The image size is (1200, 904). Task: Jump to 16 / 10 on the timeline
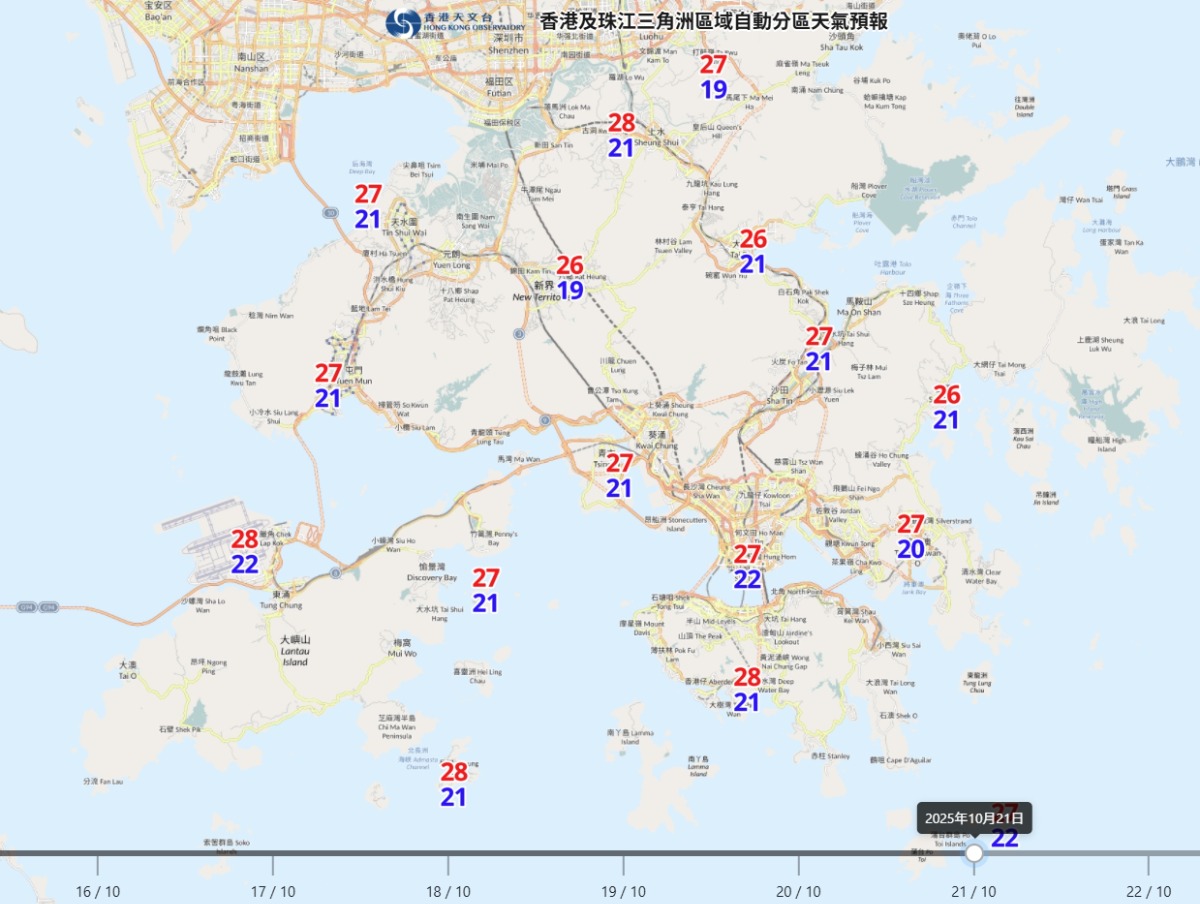tap(98, 891)
